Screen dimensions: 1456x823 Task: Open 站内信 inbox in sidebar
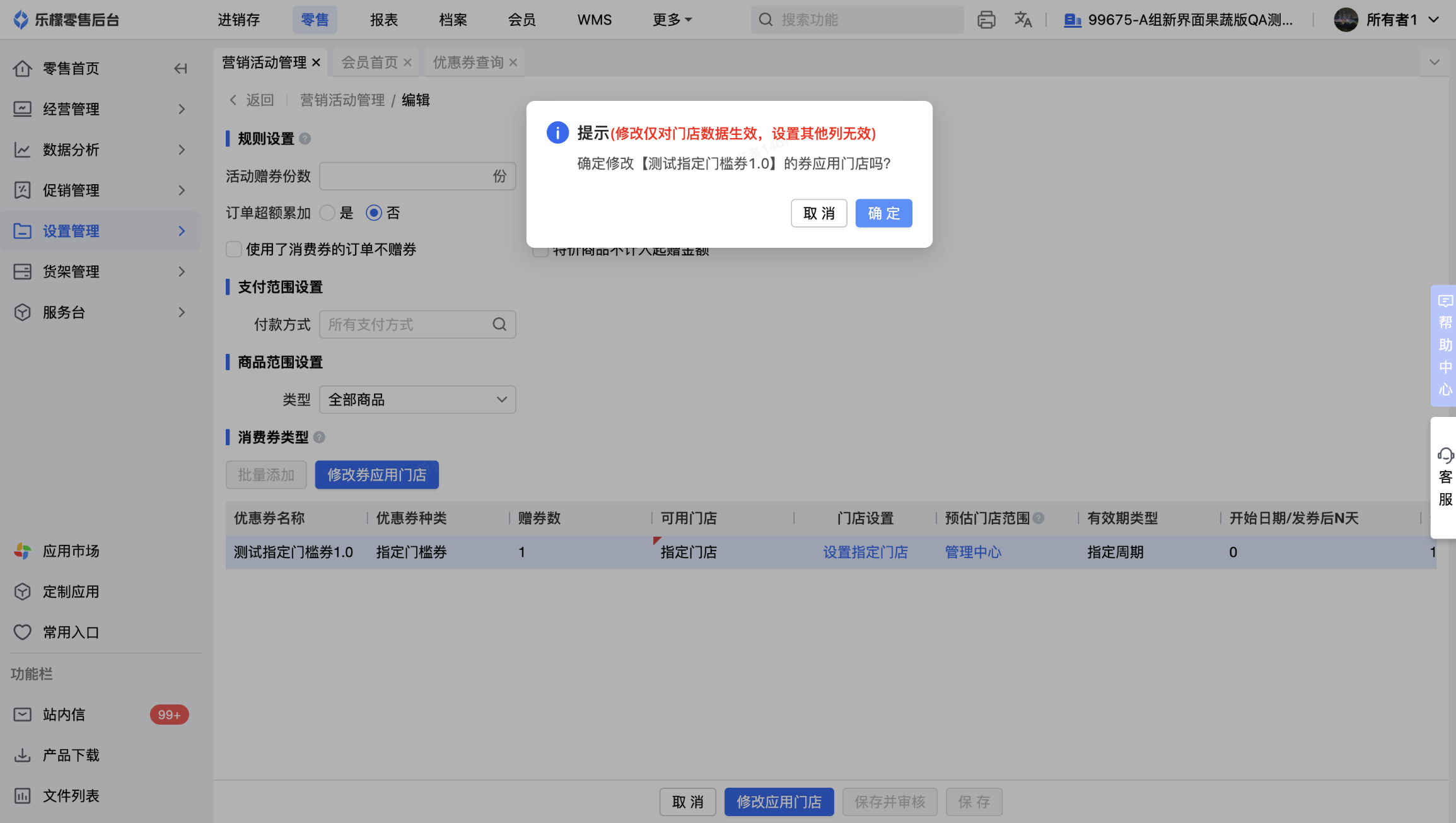pos(64,715)
